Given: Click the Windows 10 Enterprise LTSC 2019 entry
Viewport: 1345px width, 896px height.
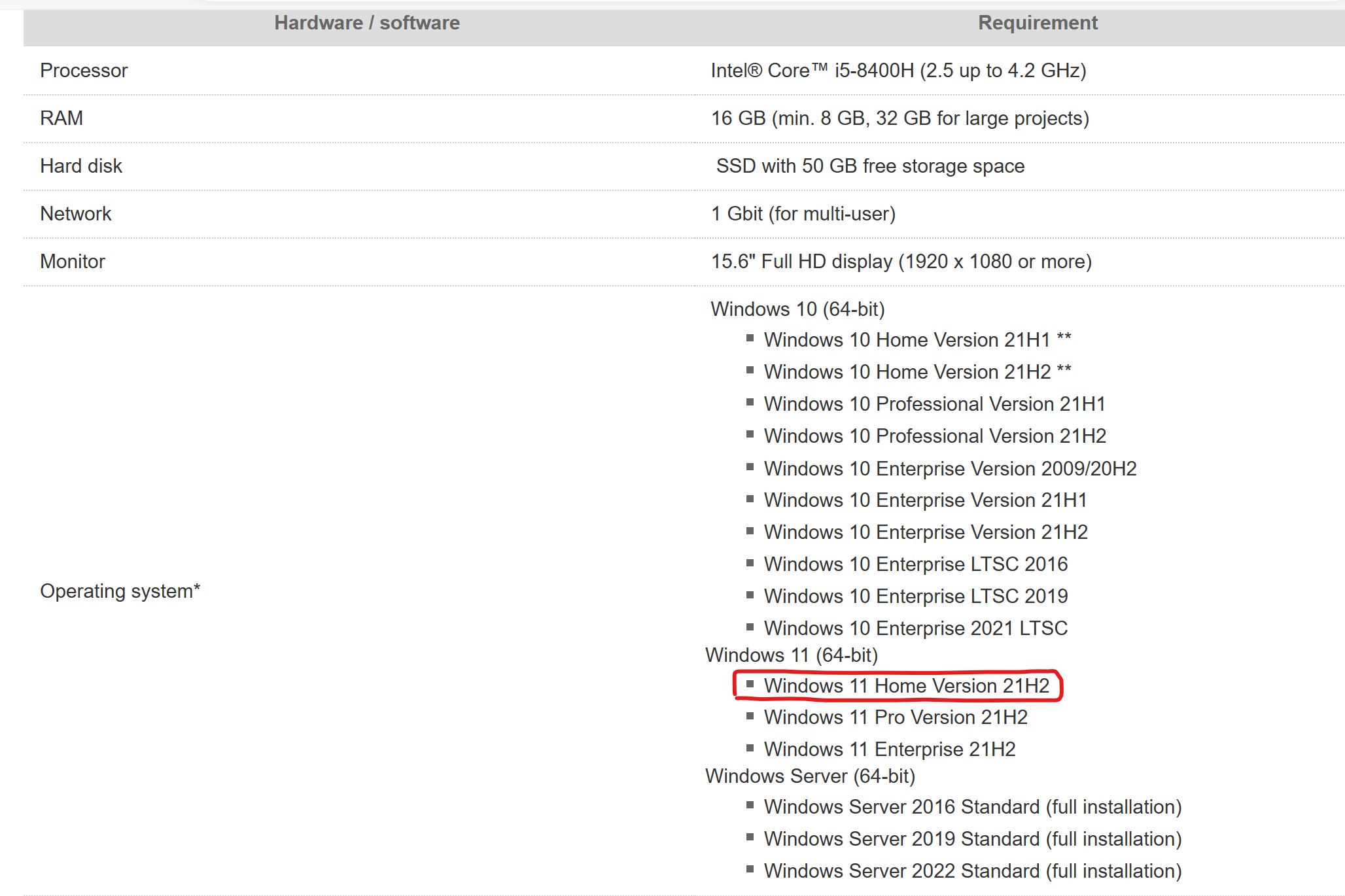Looking at the screenshot, I should point(915,596).
